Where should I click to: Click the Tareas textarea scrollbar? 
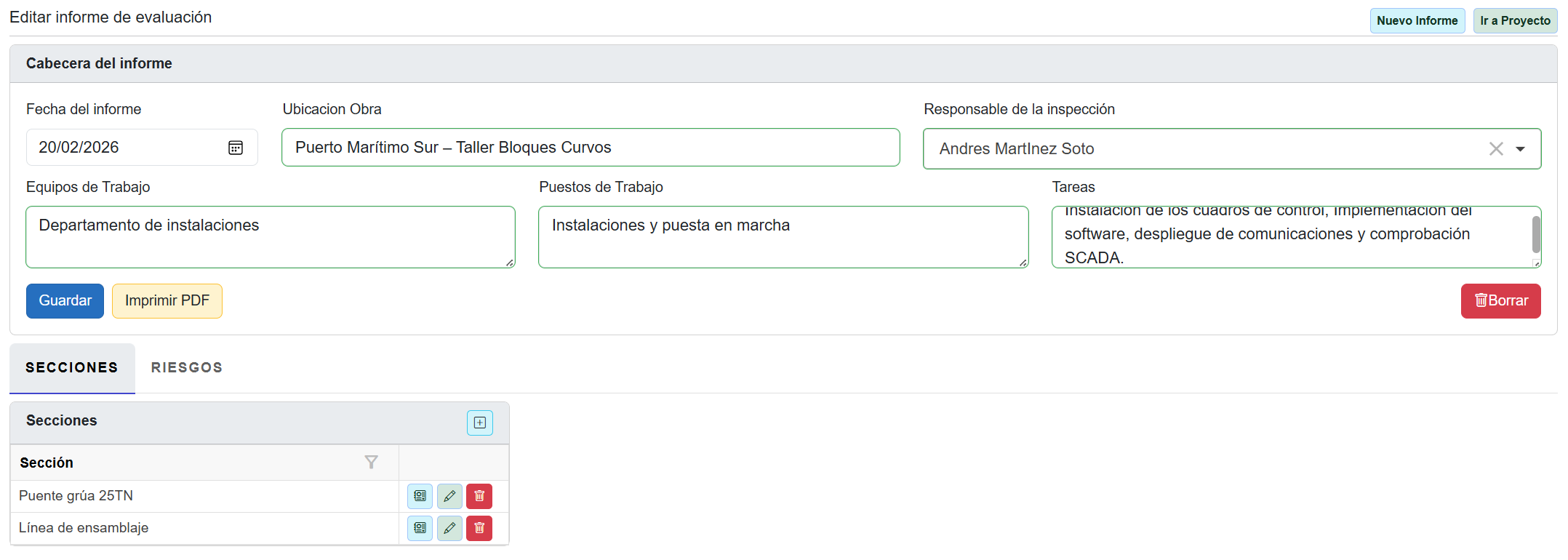(1536, 234)
